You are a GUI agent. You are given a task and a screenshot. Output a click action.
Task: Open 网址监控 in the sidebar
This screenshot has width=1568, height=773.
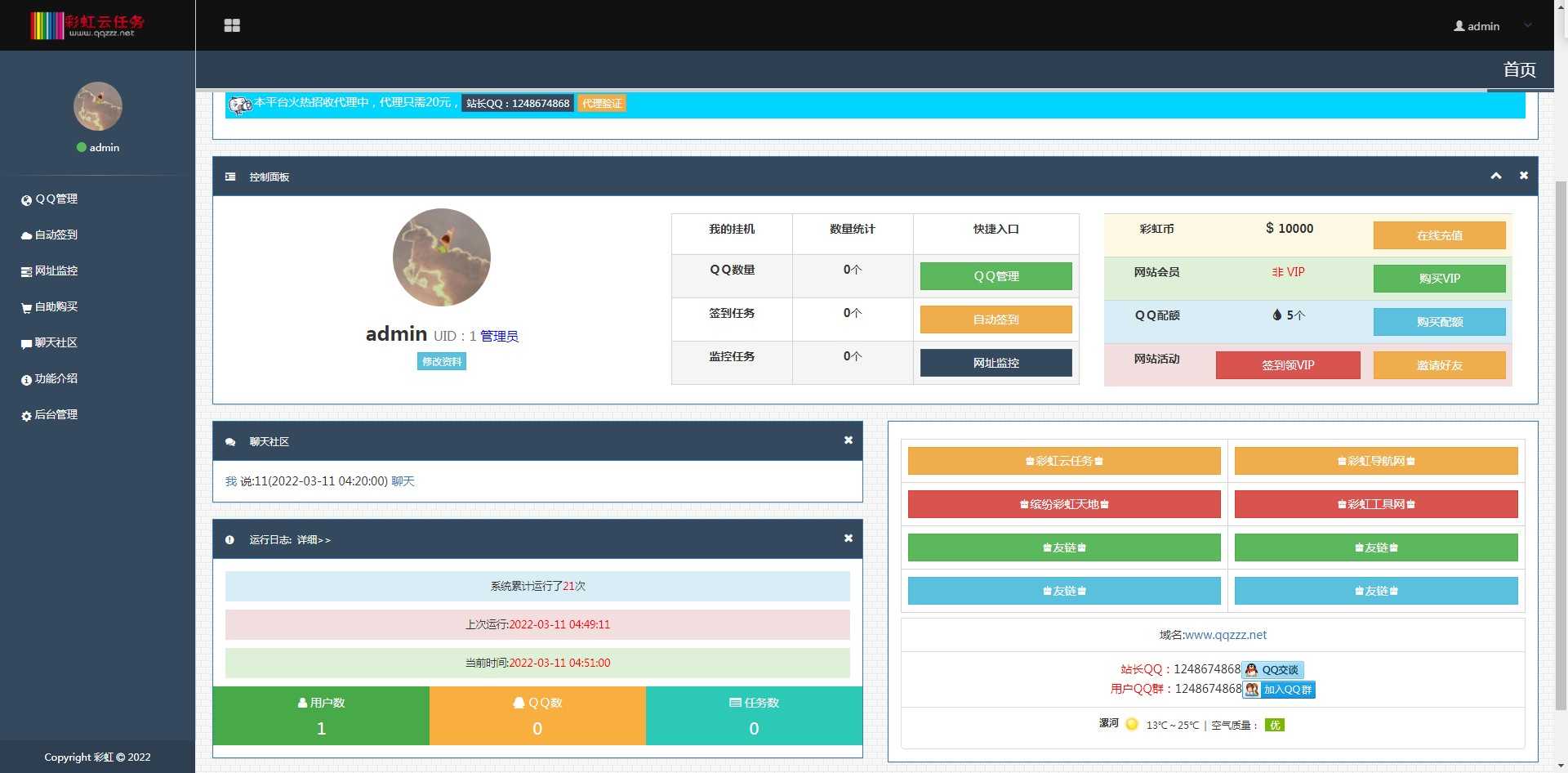click(x=49, y=271)
